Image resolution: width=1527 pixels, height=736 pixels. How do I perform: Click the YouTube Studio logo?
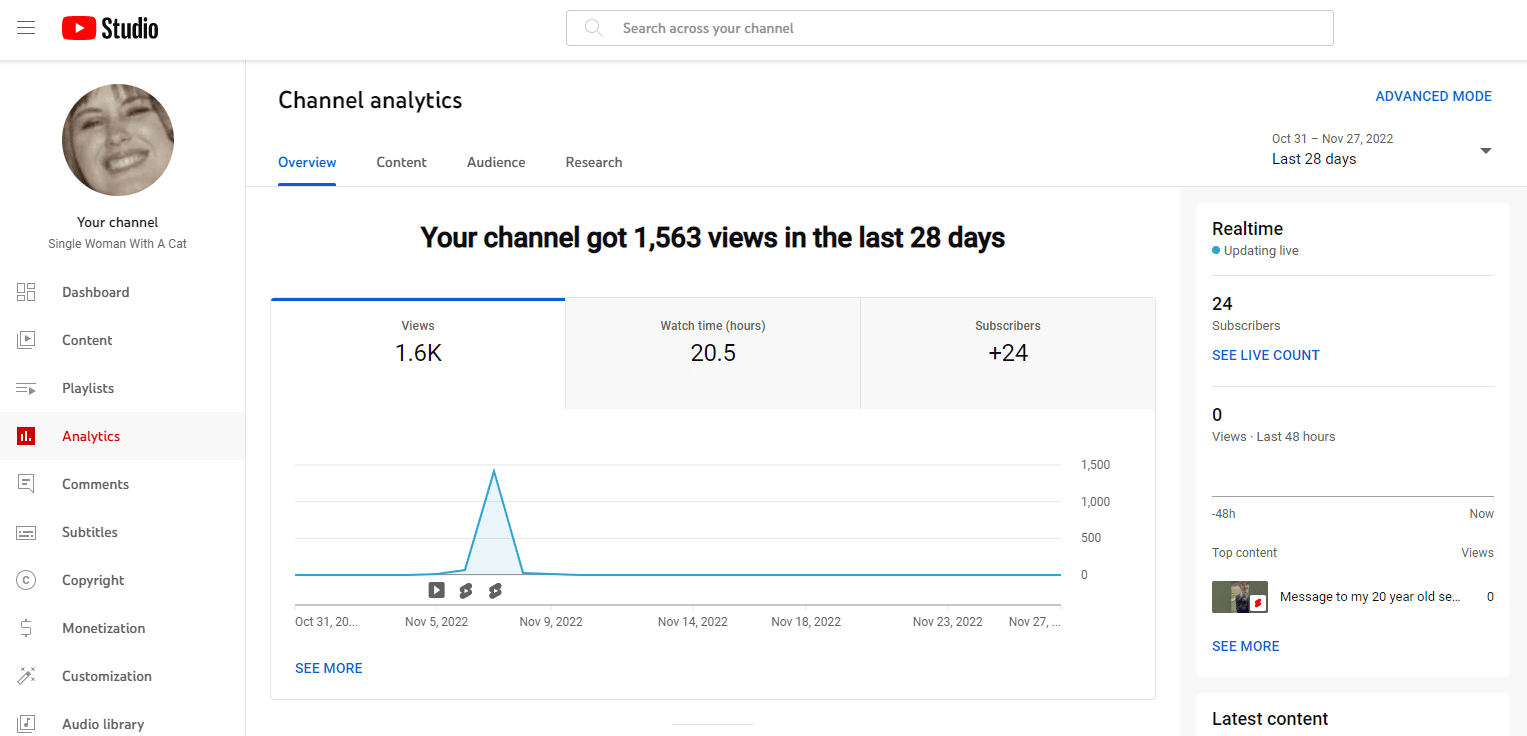(x=110, y=28)
